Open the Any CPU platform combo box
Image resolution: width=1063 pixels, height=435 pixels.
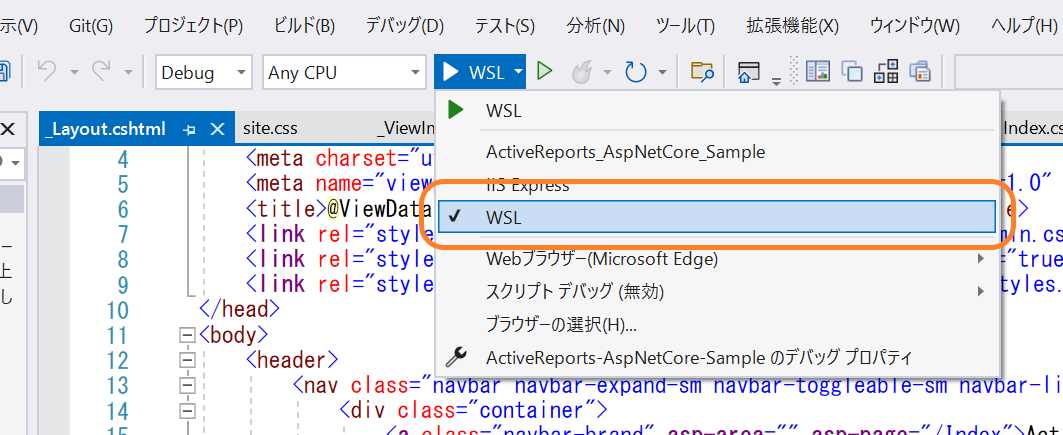point(344,72)
